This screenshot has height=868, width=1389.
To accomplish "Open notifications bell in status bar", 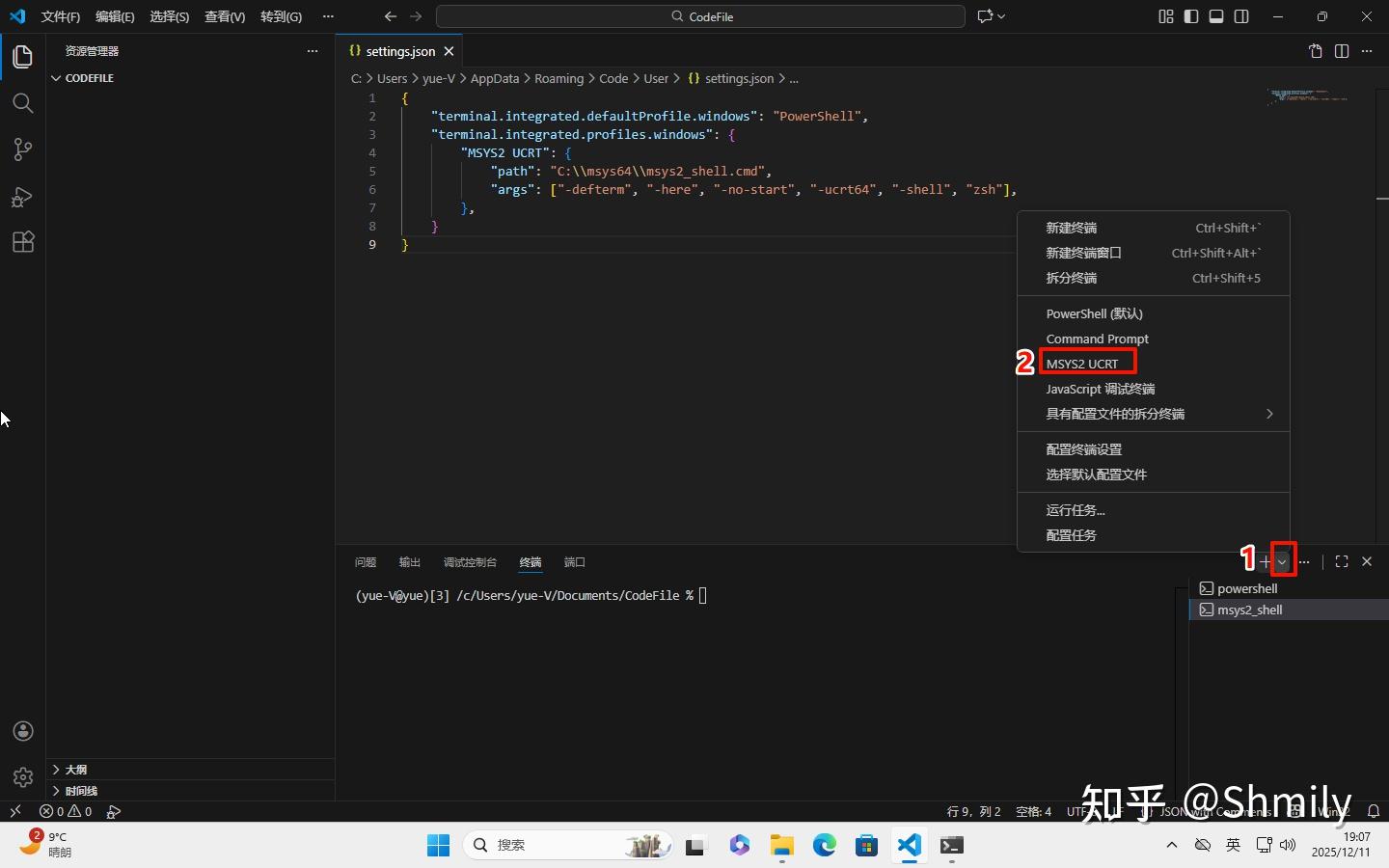I will (x=1375, y=811).
